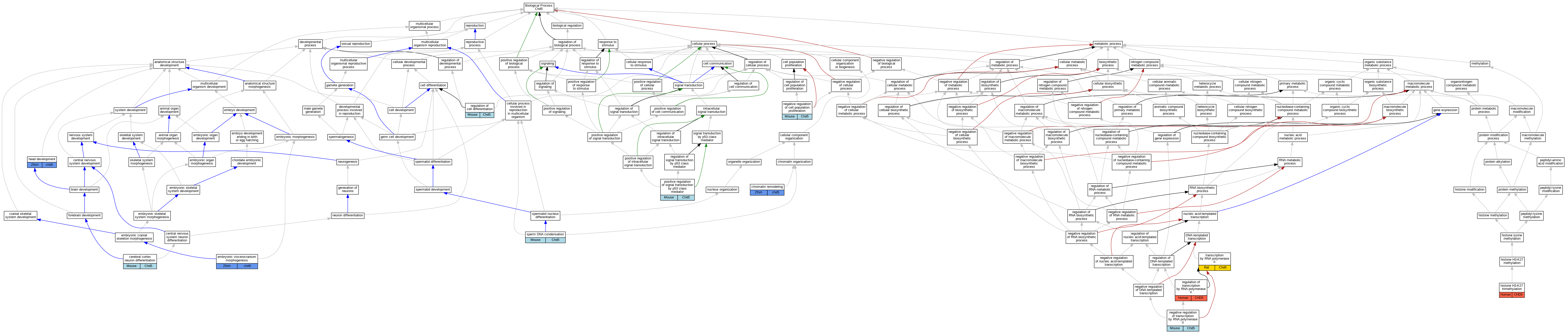
Task: Click the 'reproduction' node
Action: pyautogui.click(x=475, y=26)
